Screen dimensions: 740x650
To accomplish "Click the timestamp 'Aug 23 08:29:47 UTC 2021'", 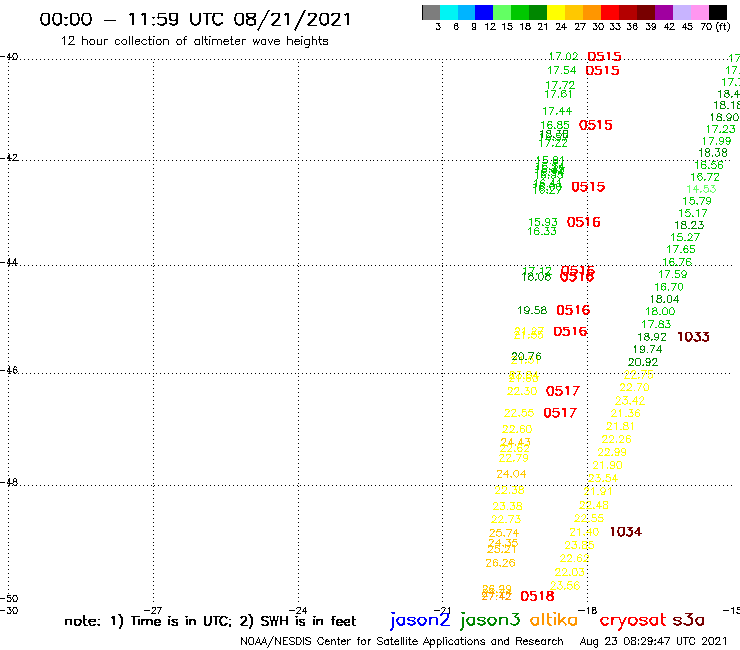I will [x=653, y=641].
